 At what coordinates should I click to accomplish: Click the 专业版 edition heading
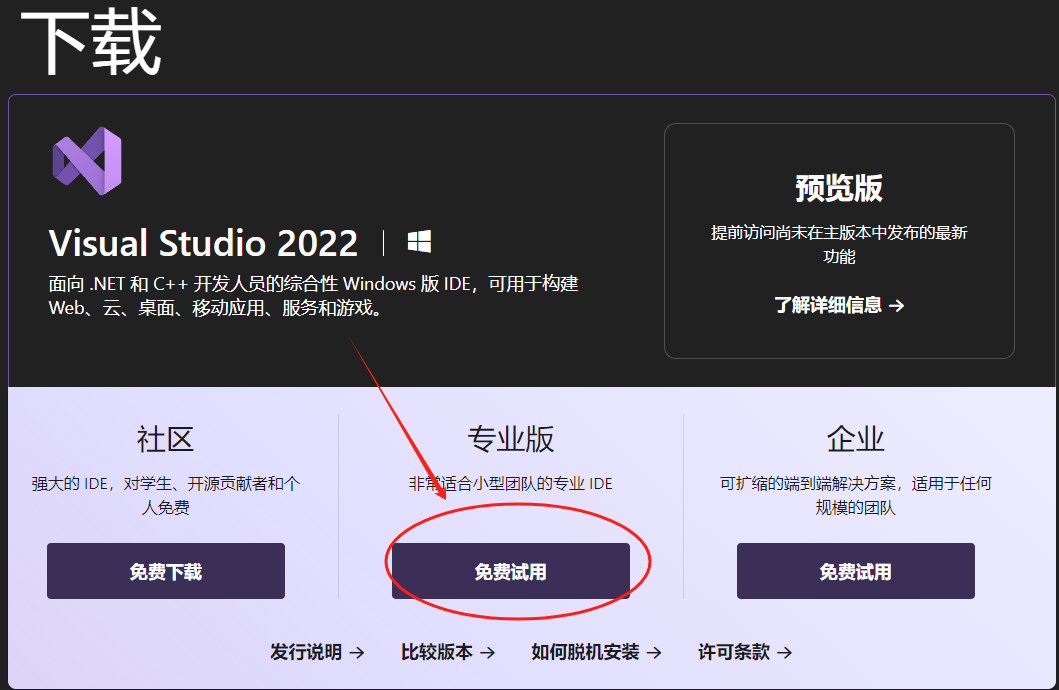click(x=511, y=440)
